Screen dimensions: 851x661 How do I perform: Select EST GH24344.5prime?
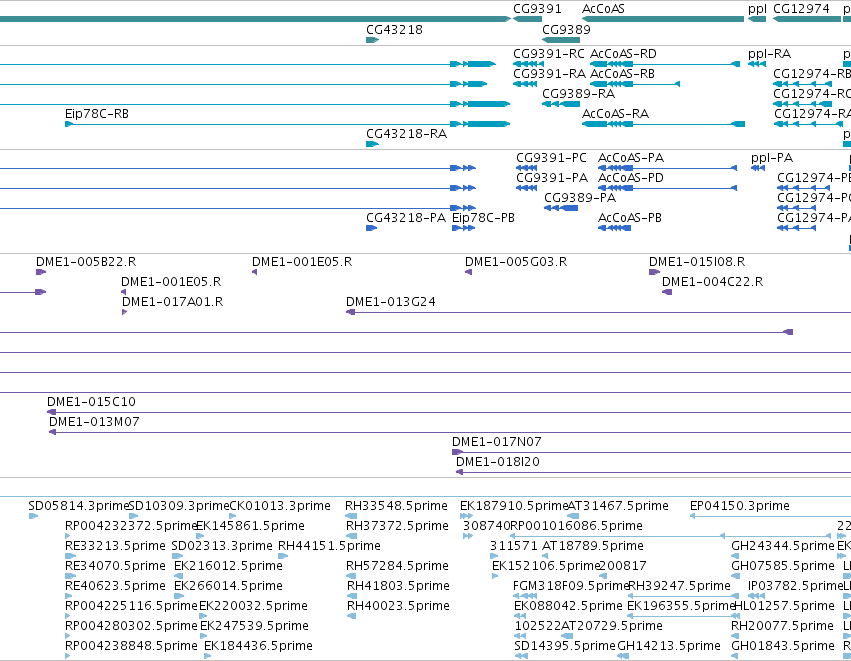pyautogui.click(x=782, y=546)
